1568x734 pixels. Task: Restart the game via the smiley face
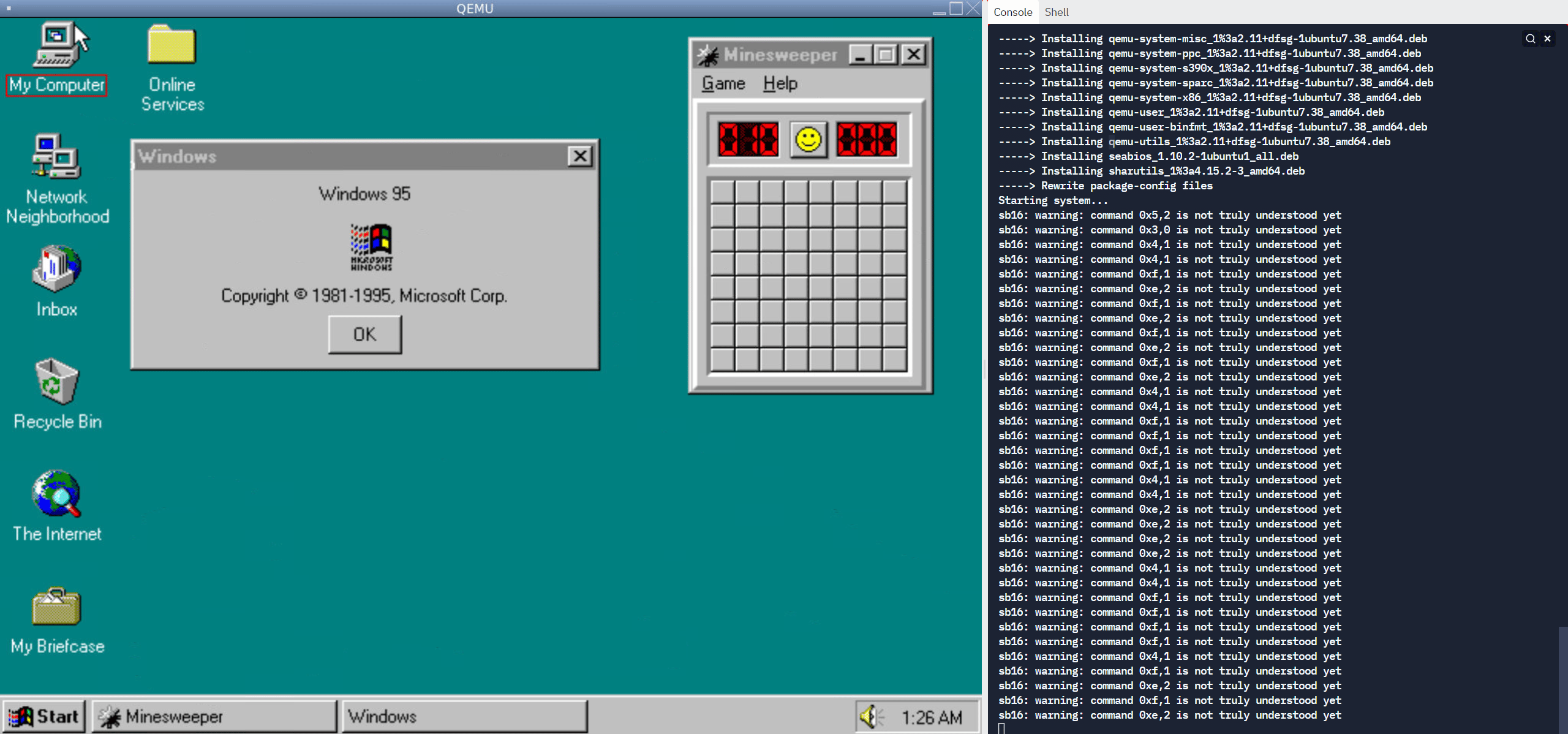tap(809, 140)
